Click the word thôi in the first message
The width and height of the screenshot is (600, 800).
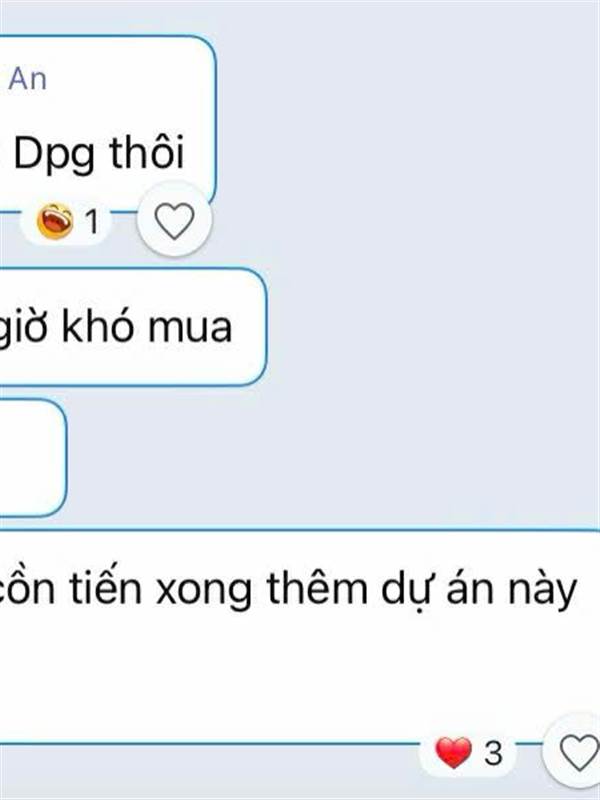click(147, 152)
